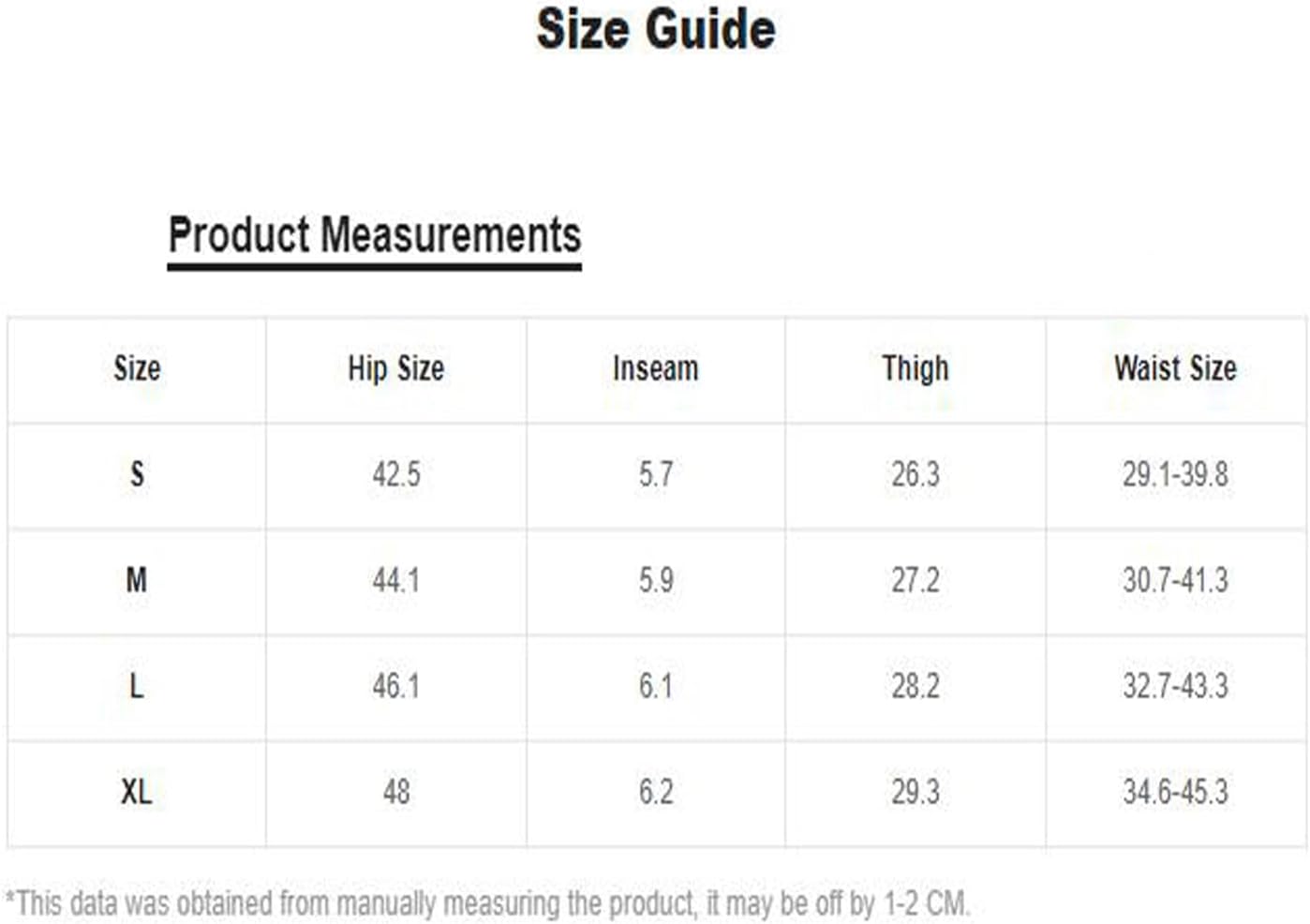Click the Waist Size column header
1310x924 pixels.
coord(1175,368)
